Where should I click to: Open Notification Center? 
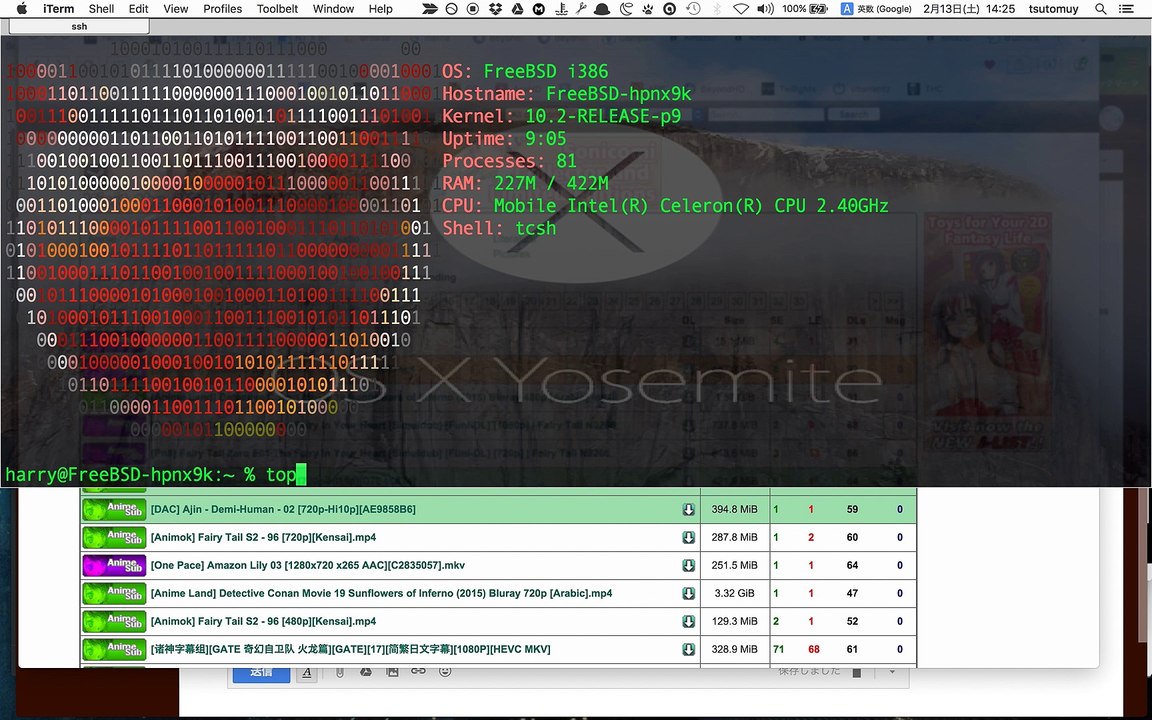coord(1125,9)
